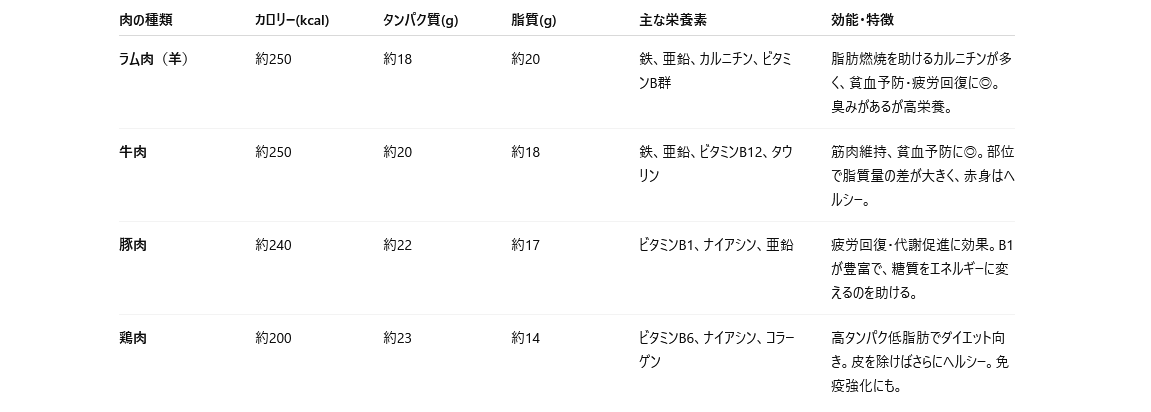
Task: Click the pork fat value 約17
Action: point(526,245)
